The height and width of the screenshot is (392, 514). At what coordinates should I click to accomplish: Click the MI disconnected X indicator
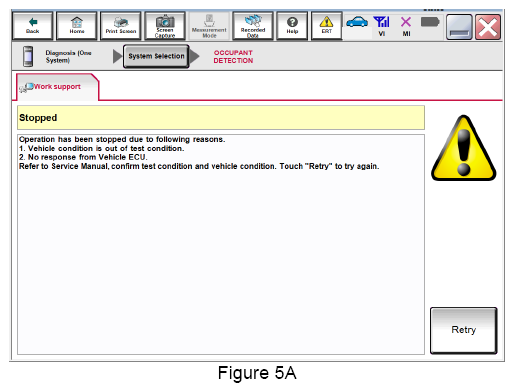coord(406,26)
